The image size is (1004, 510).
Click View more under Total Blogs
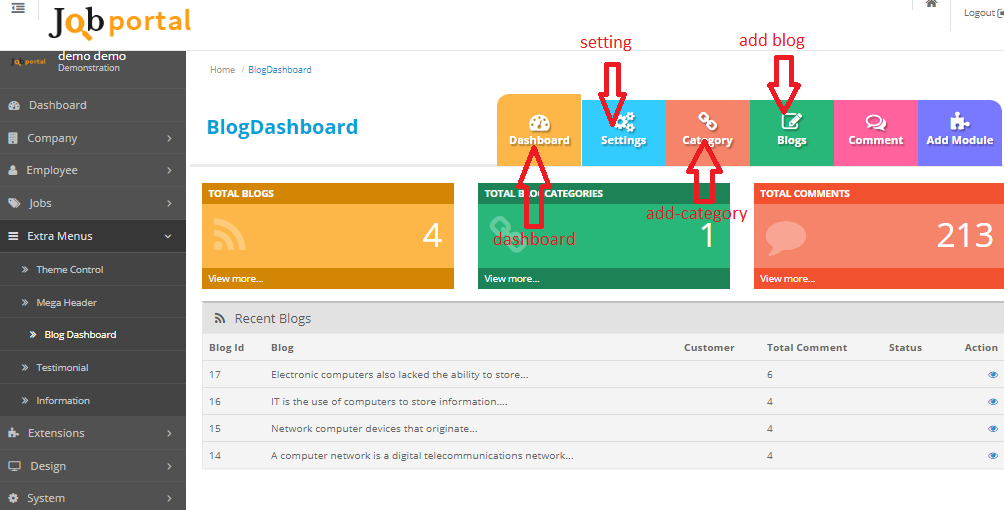point(235,279)
